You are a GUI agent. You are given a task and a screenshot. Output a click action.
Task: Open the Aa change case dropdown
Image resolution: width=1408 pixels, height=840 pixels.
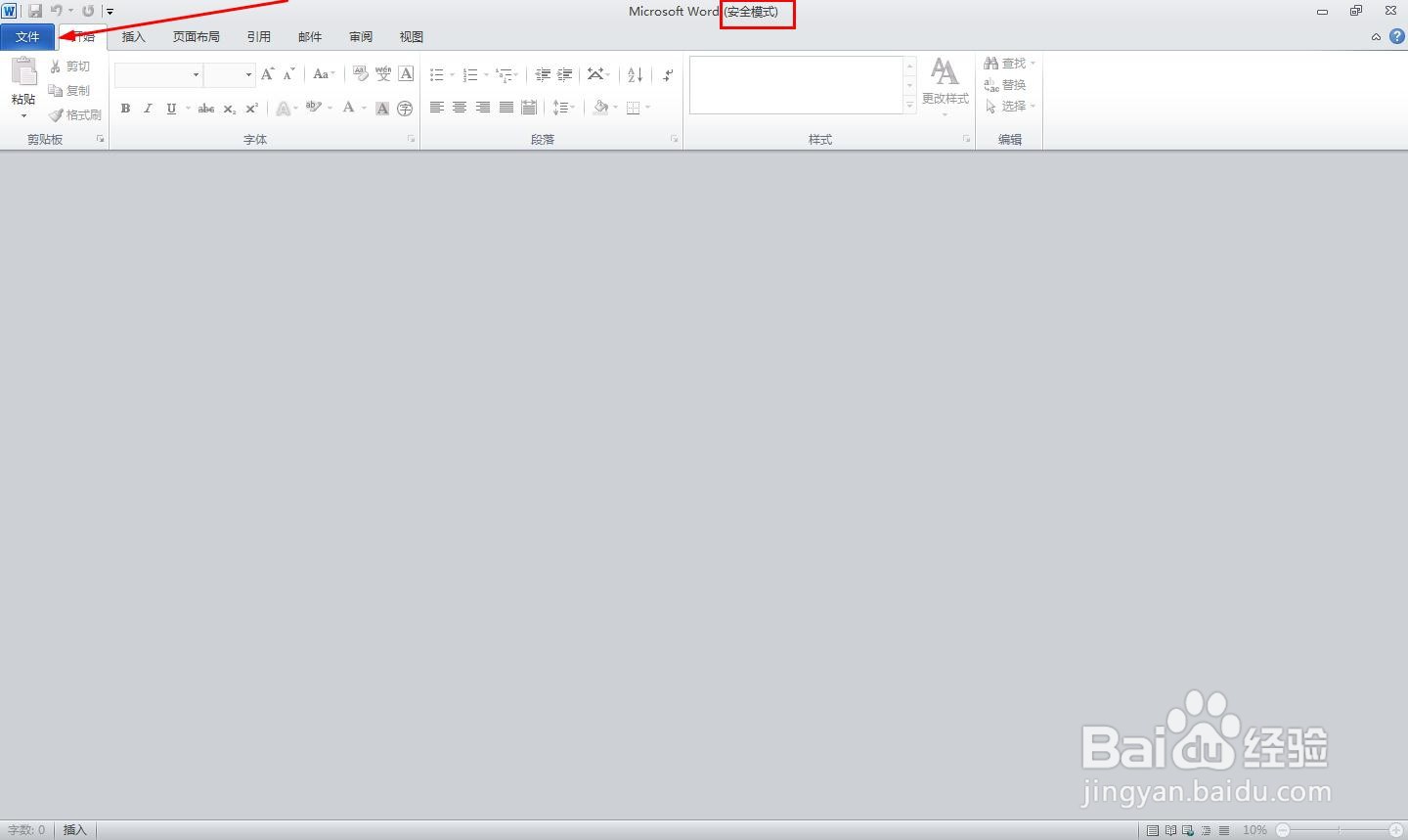pos(324,74)
